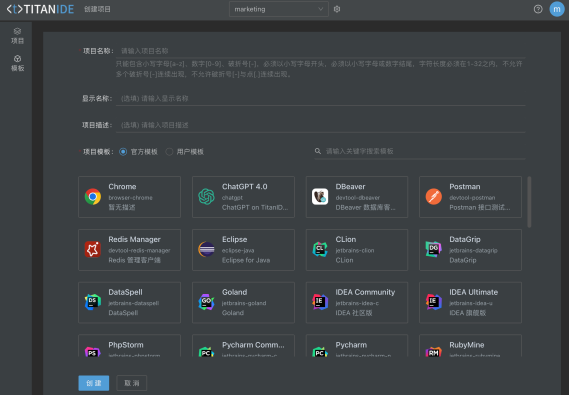This screenshot has height=395, width=570.
Task: Open settings gear next to marketing dropdown
Action: (337, 9)
